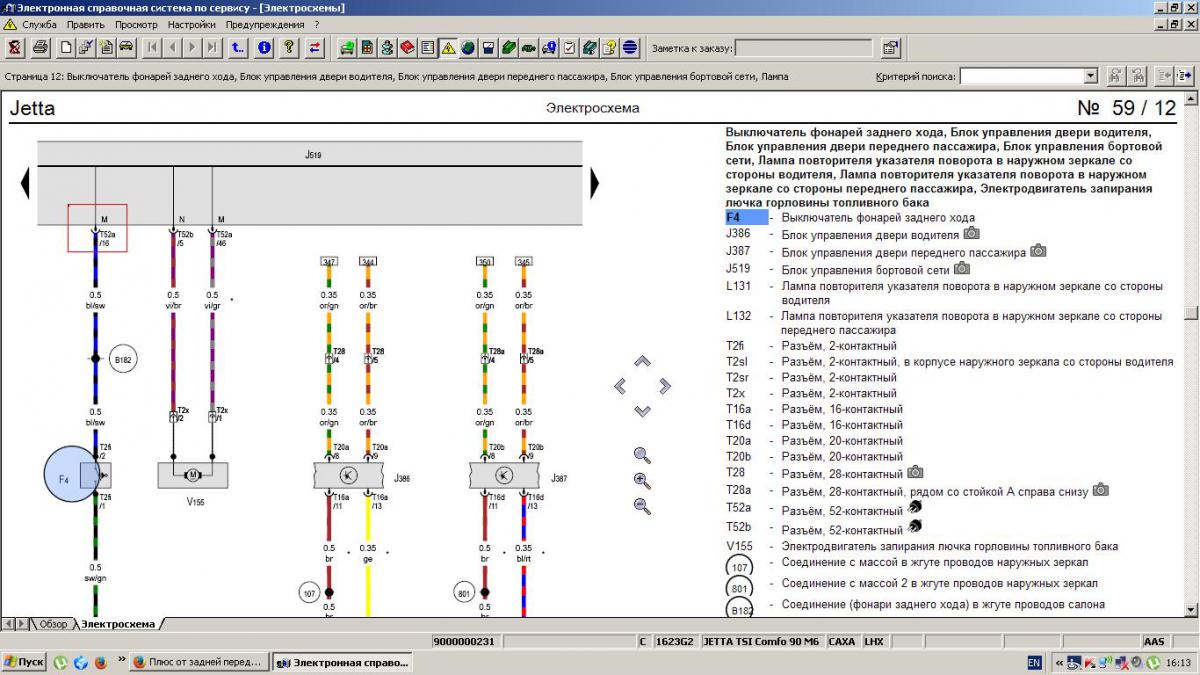
Task: Open the Настройки menu
Action: click(192, 24)
